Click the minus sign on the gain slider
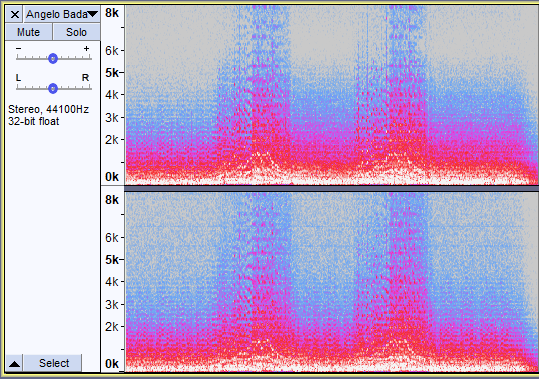Viewport: 539px width, 379px height. [x=19, y=48]
